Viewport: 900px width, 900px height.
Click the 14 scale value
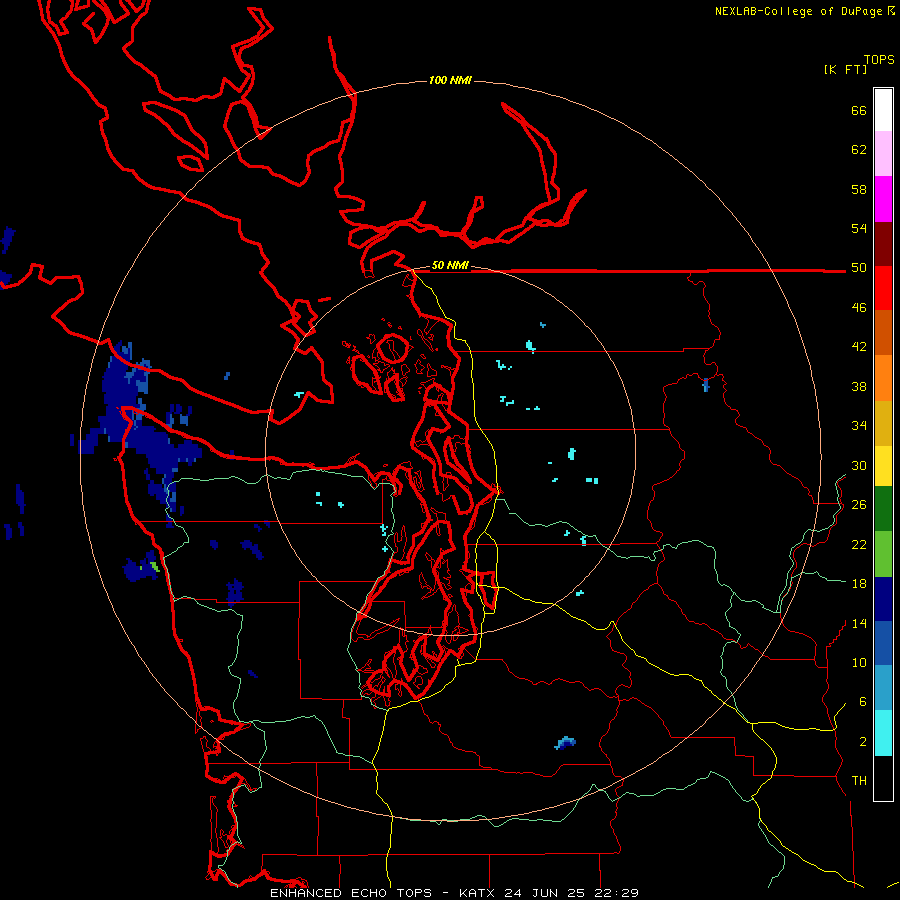pyautogui.click(x=859, y=623)
